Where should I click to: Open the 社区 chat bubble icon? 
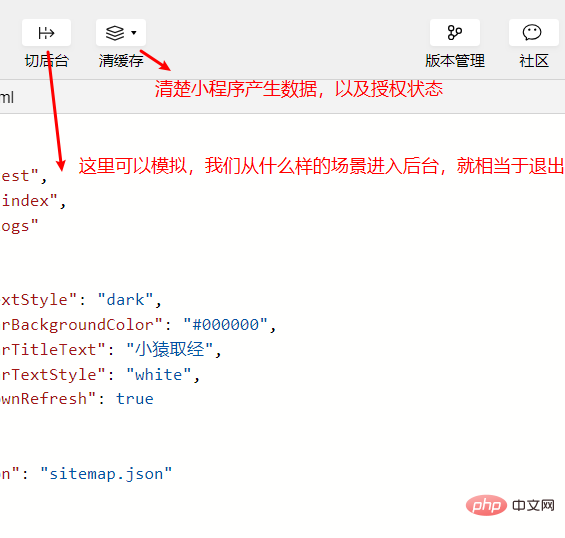point(533,32)
